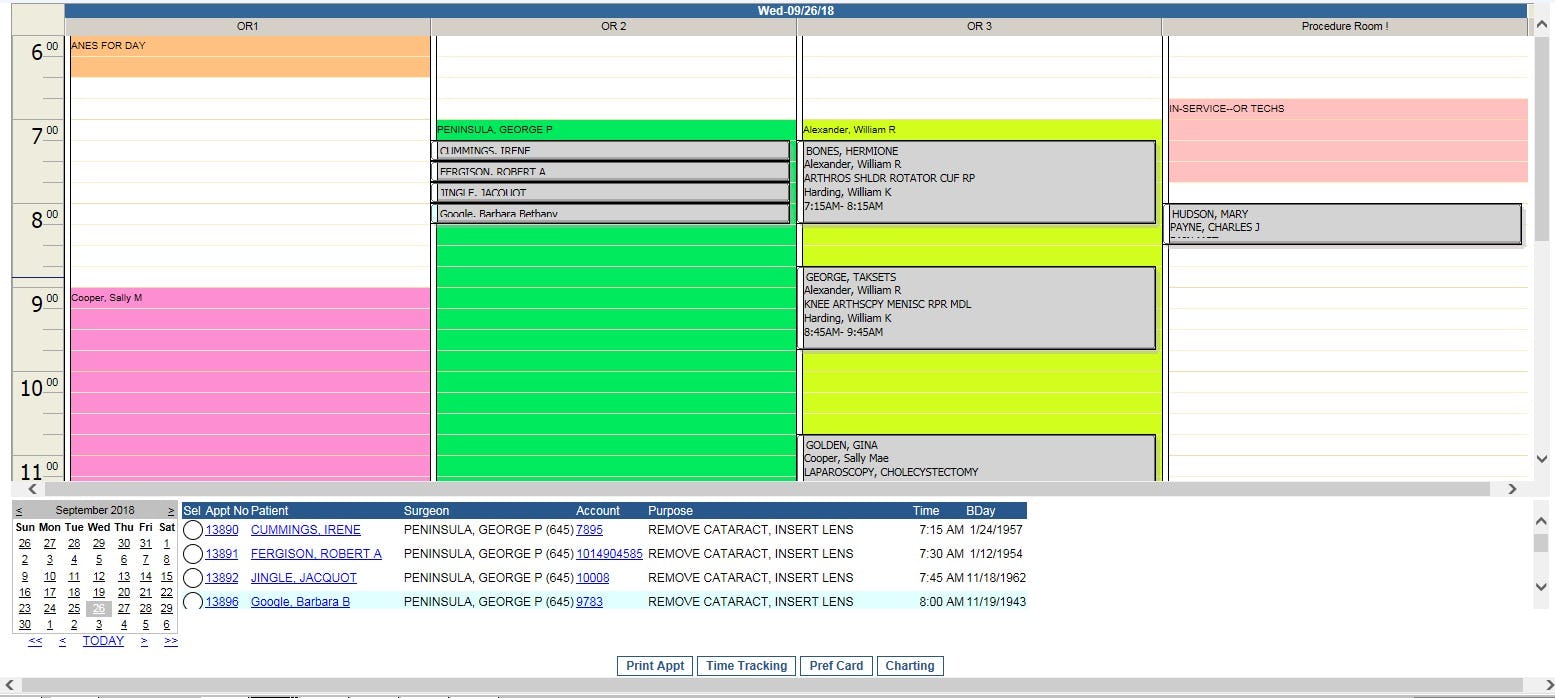Jump to current date using TODAY link

(x=103, y=640)
